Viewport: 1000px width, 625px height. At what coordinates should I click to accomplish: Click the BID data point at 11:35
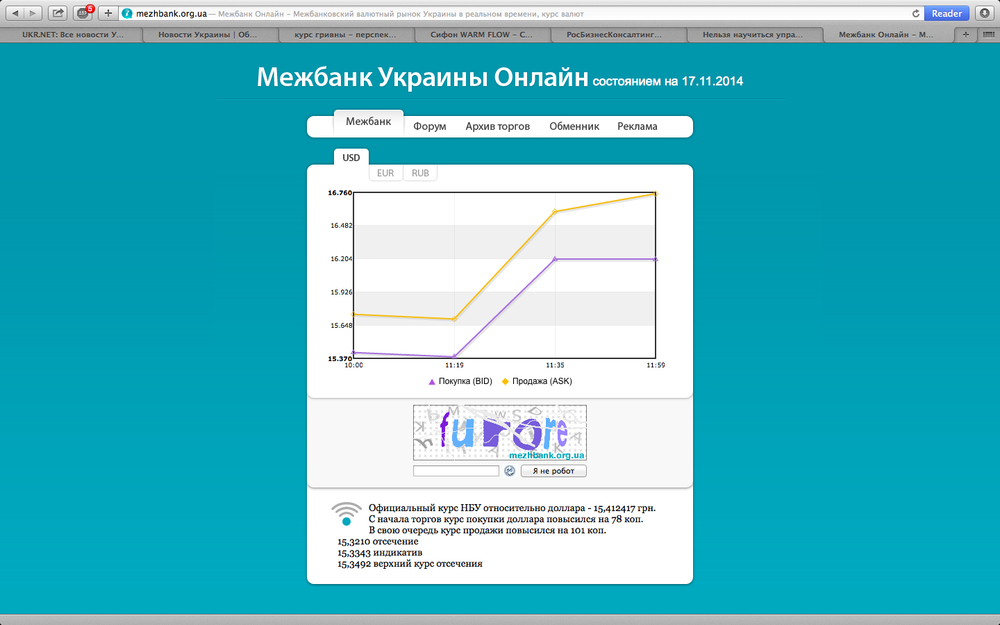[x=555, y=259]
